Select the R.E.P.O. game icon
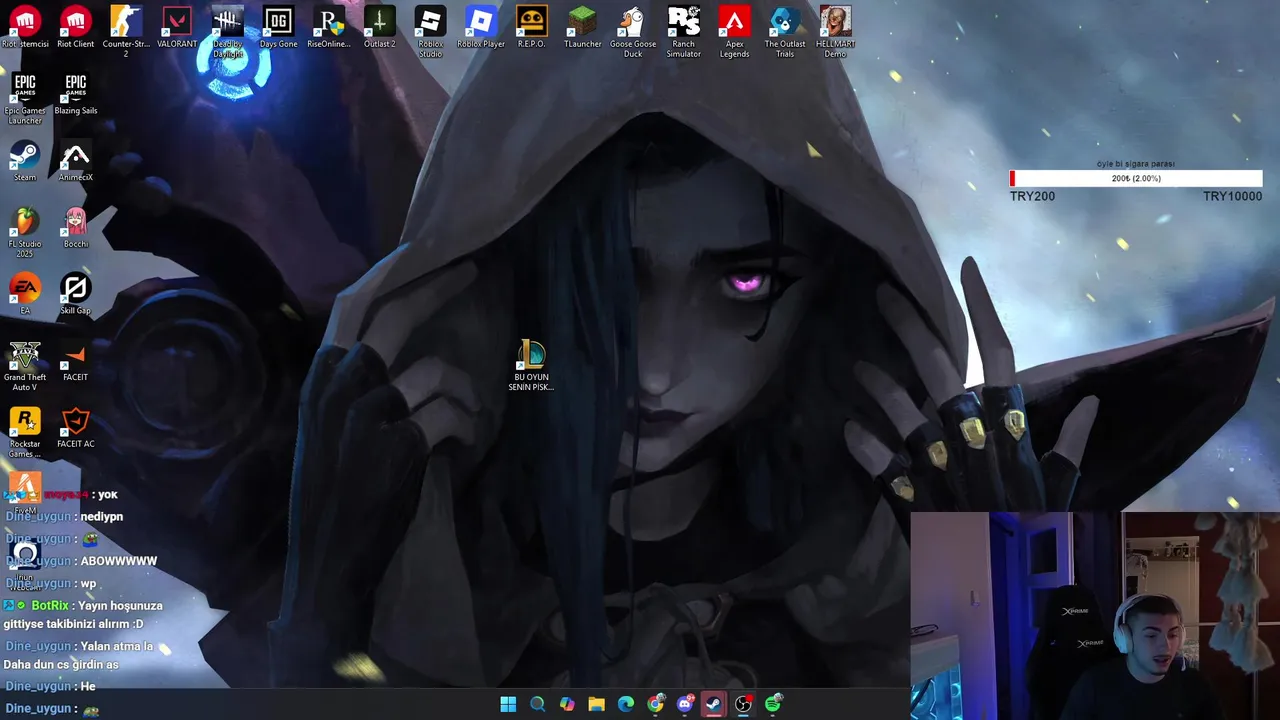This screenshot has height=720, width=1280. point(531,27)
